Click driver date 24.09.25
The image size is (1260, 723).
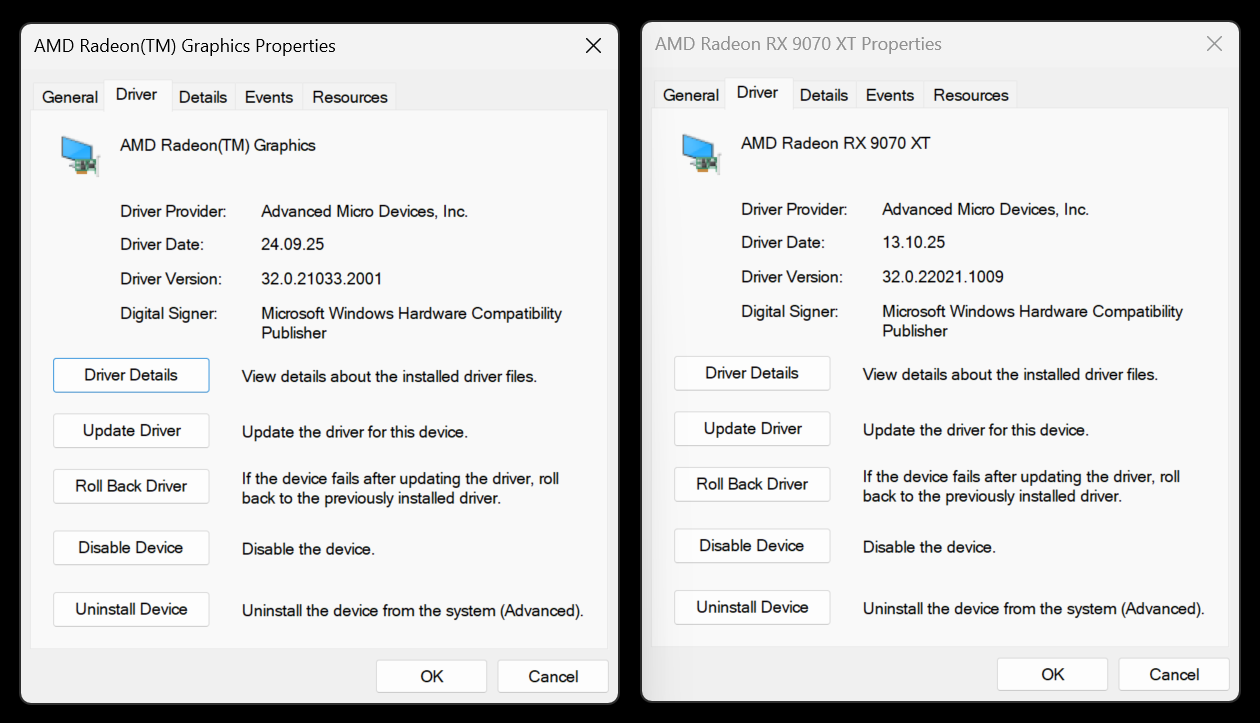pyautogui.click(x=293, y=244)
